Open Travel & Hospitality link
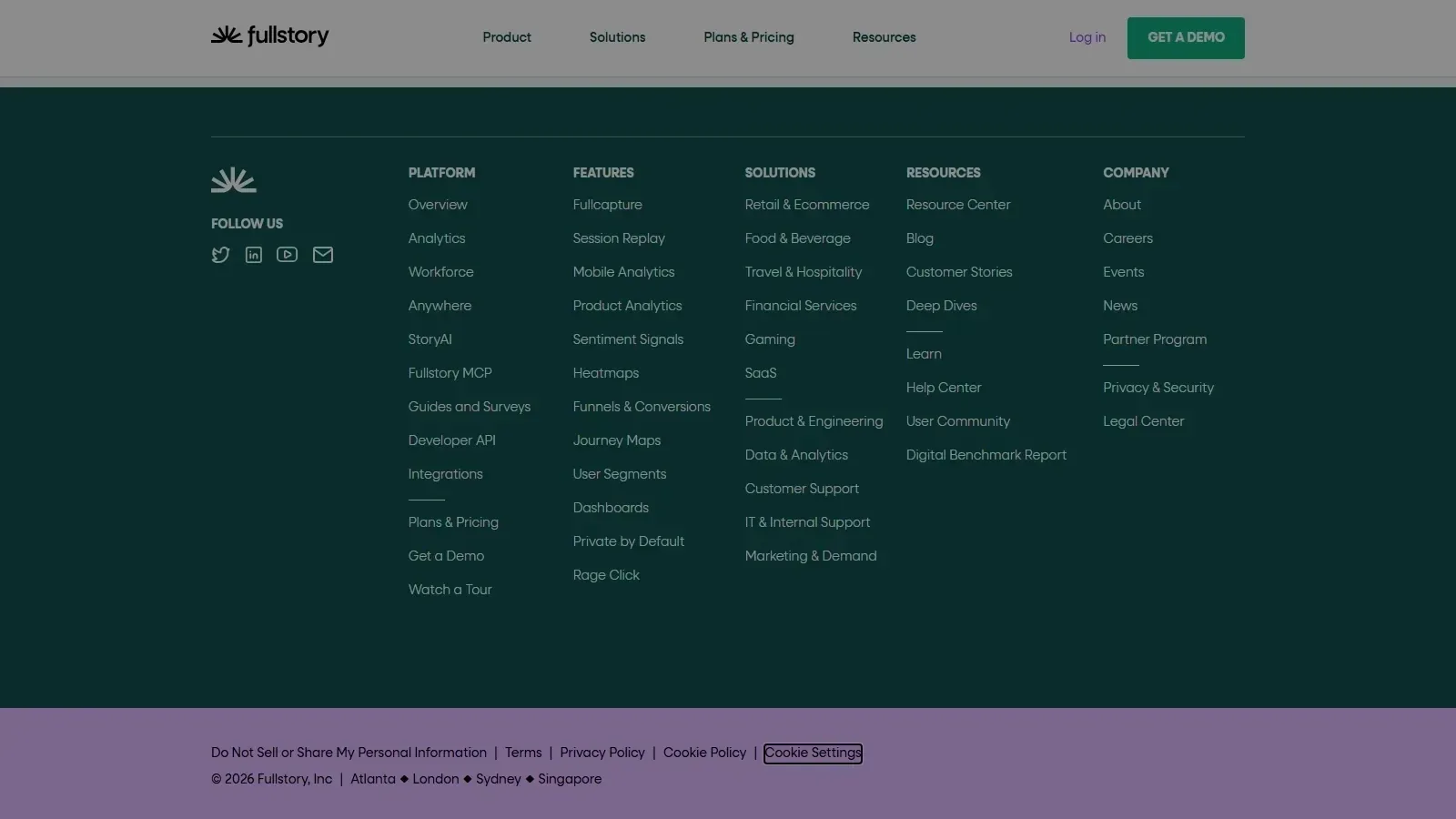The image size is (1456, 819). pyautogui.click(x=804, y=272)
